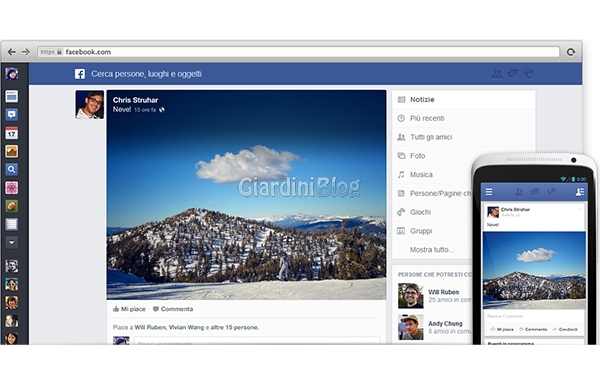Open Chris Struhar name link on post

[135, 100]
